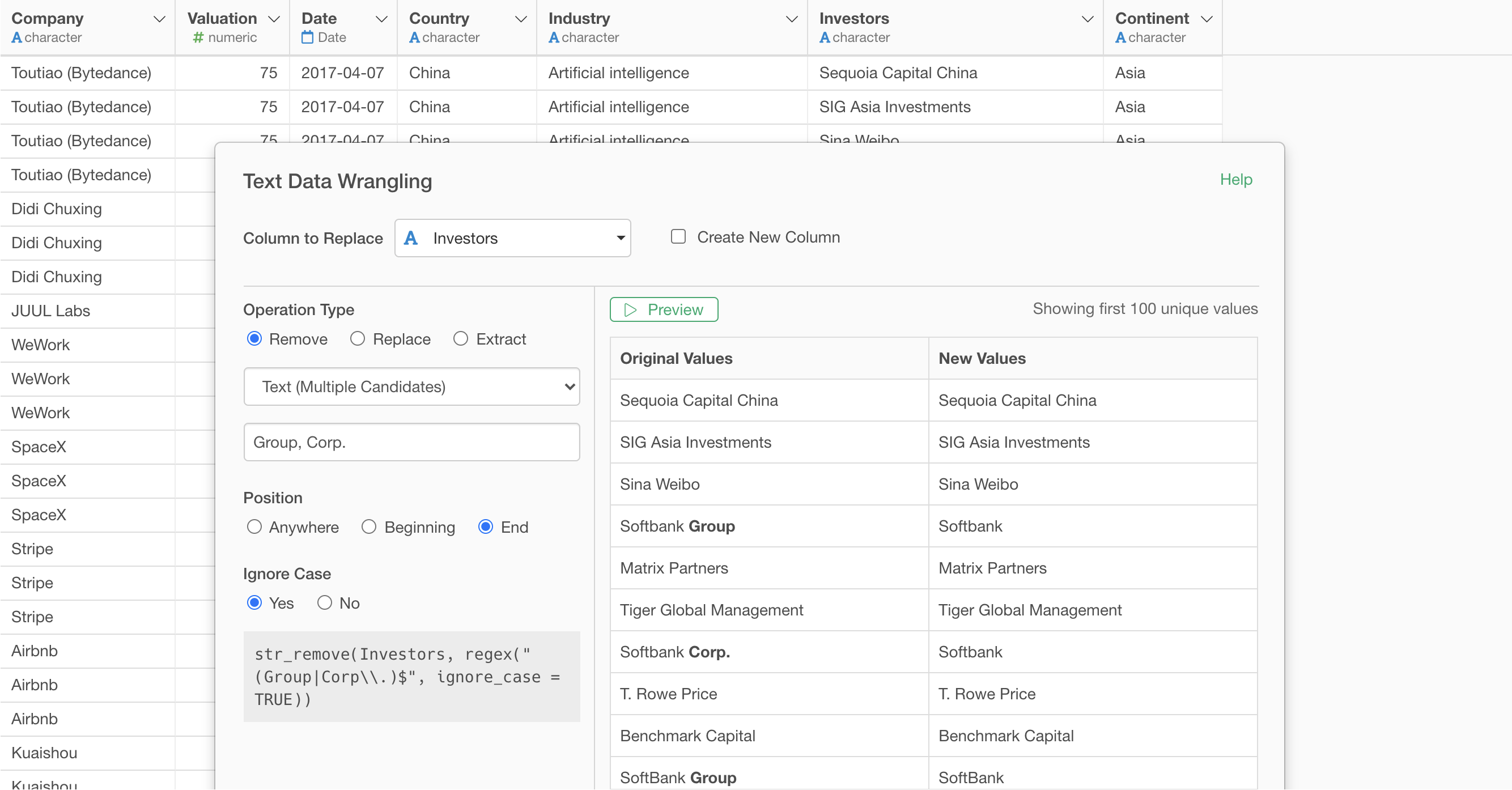The image size is (1512, 790).
Task: Open the Date column menu chevron
Action: pos(381,19)
